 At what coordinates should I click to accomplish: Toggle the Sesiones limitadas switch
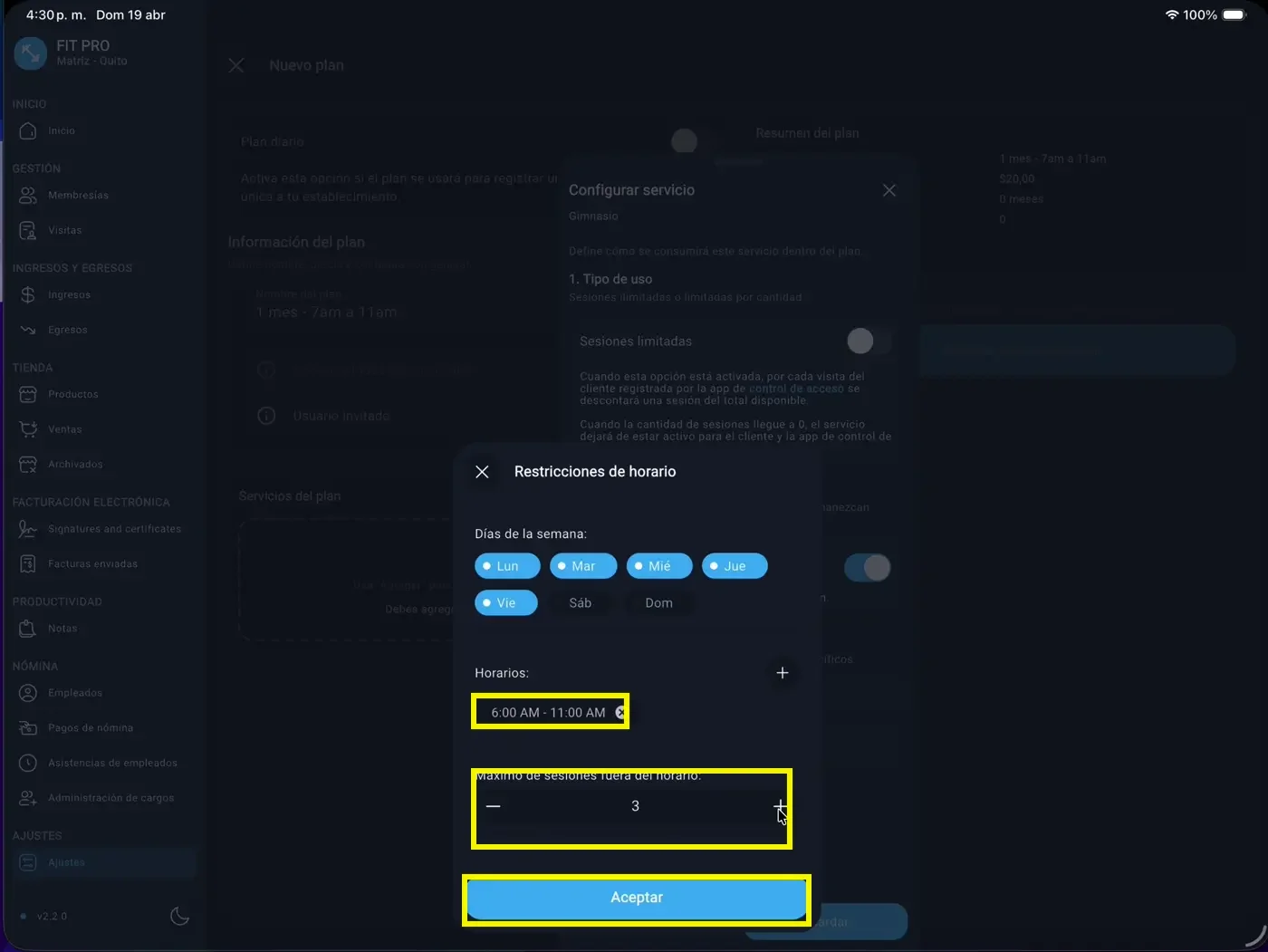[x=868, y=341]
